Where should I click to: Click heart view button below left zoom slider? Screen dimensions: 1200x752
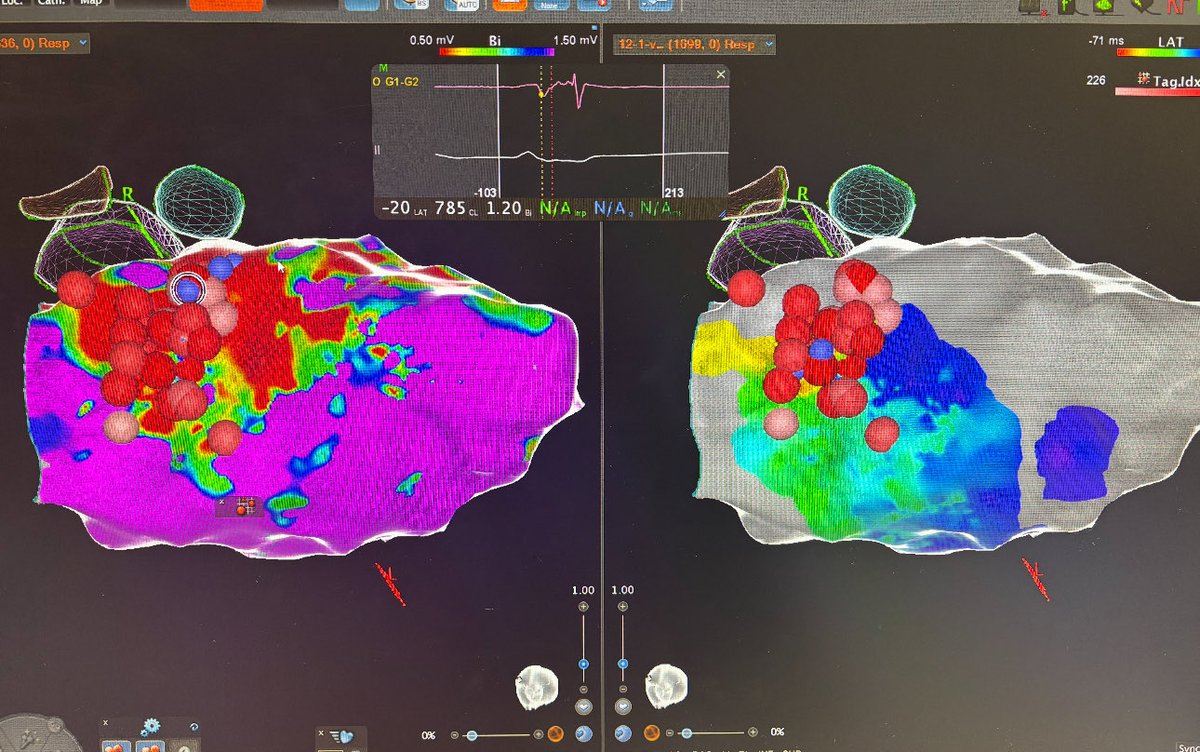(x=584, y=707)
